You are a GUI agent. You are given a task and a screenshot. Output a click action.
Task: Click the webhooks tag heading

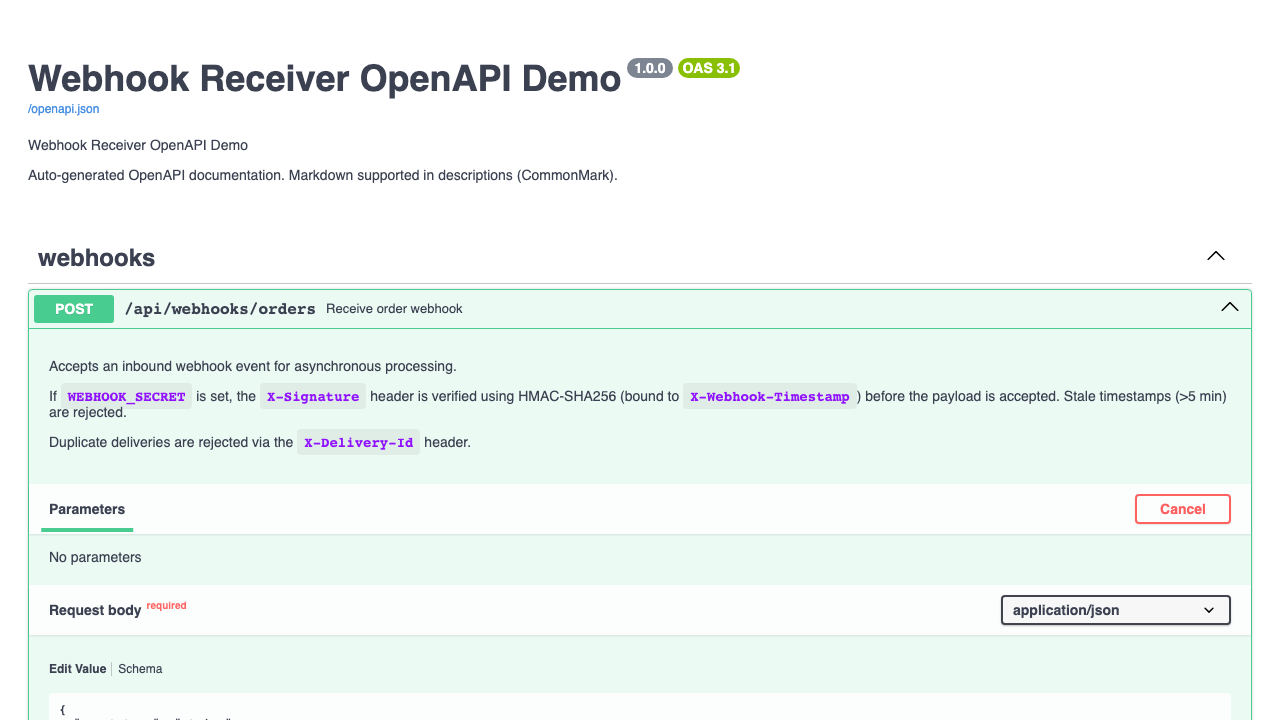pyautogui.click(x=96, y=258)
